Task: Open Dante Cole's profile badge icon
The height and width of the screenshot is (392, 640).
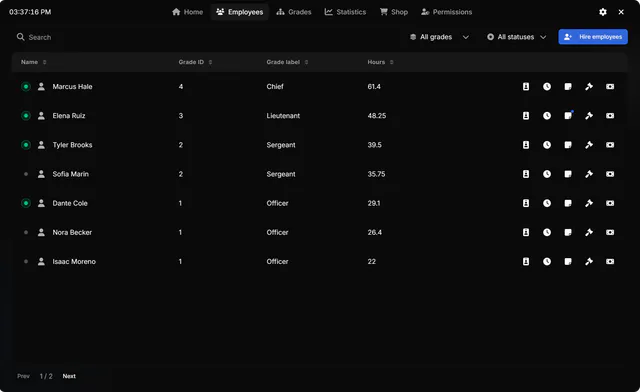Action: (x=526, y=203)
